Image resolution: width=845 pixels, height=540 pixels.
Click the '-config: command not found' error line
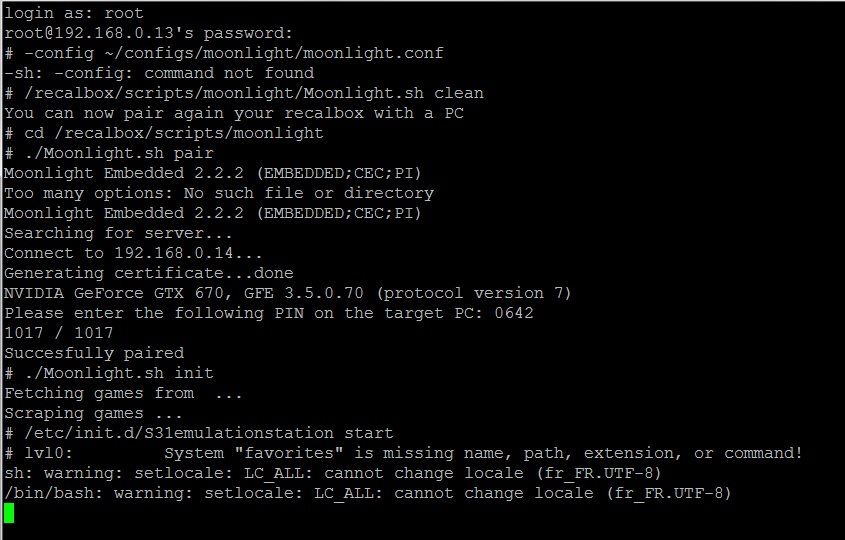click(159, 73)
